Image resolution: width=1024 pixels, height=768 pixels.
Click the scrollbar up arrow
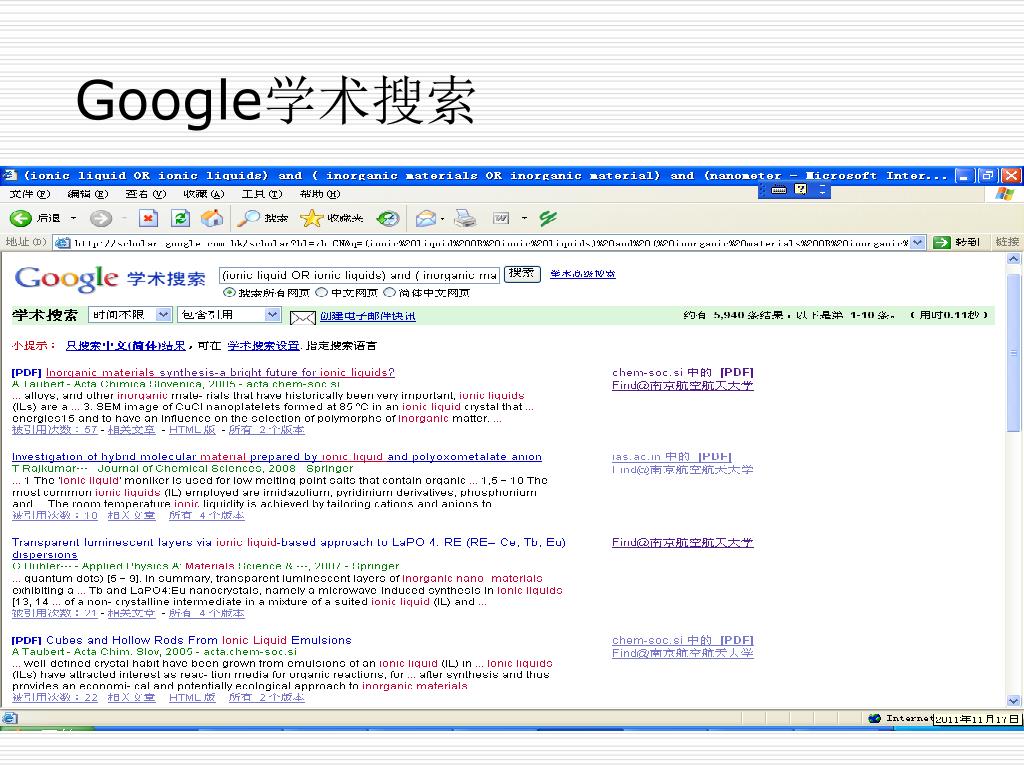(1013, 259)
